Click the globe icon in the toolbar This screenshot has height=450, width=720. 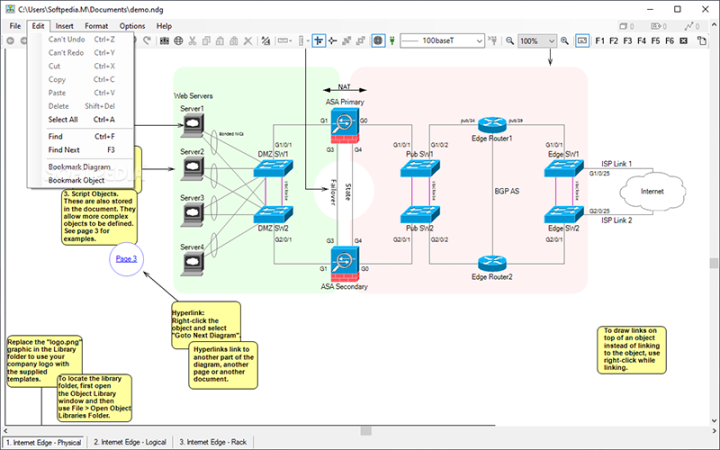tap(178, 41)
